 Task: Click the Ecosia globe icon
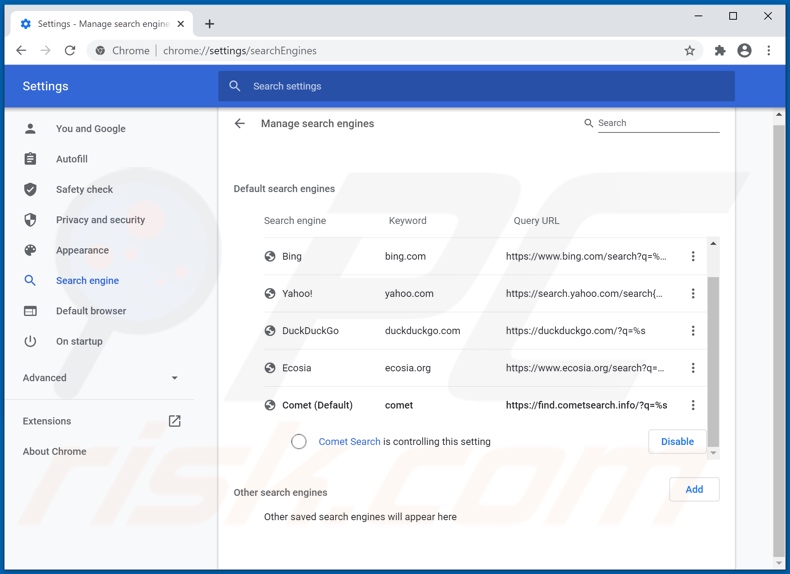pos(270,368)
